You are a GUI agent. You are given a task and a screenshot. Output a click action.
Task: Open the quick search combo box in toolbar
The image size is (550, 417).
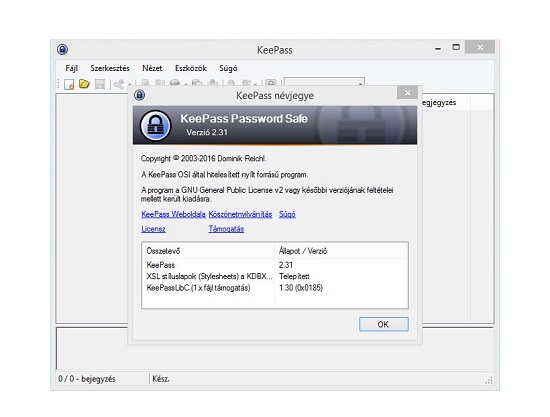tap(324, 82)
